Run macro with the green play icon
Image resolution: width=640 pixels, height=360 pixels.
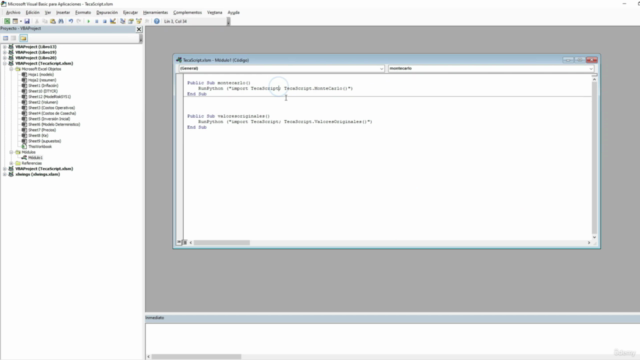coord(89,21)
